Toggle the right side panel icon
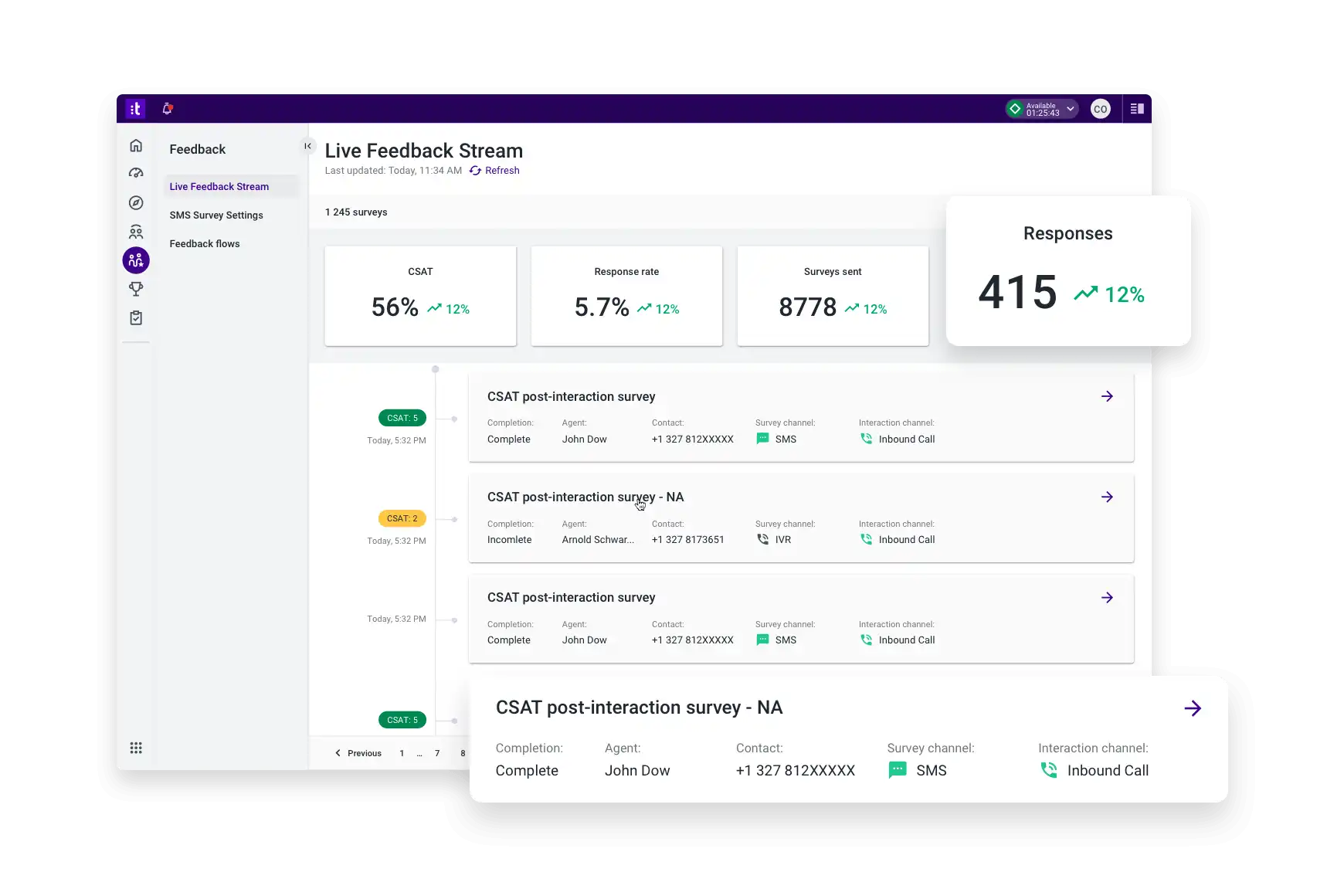The image size is (1344, 896). [x=1137, y=109]
